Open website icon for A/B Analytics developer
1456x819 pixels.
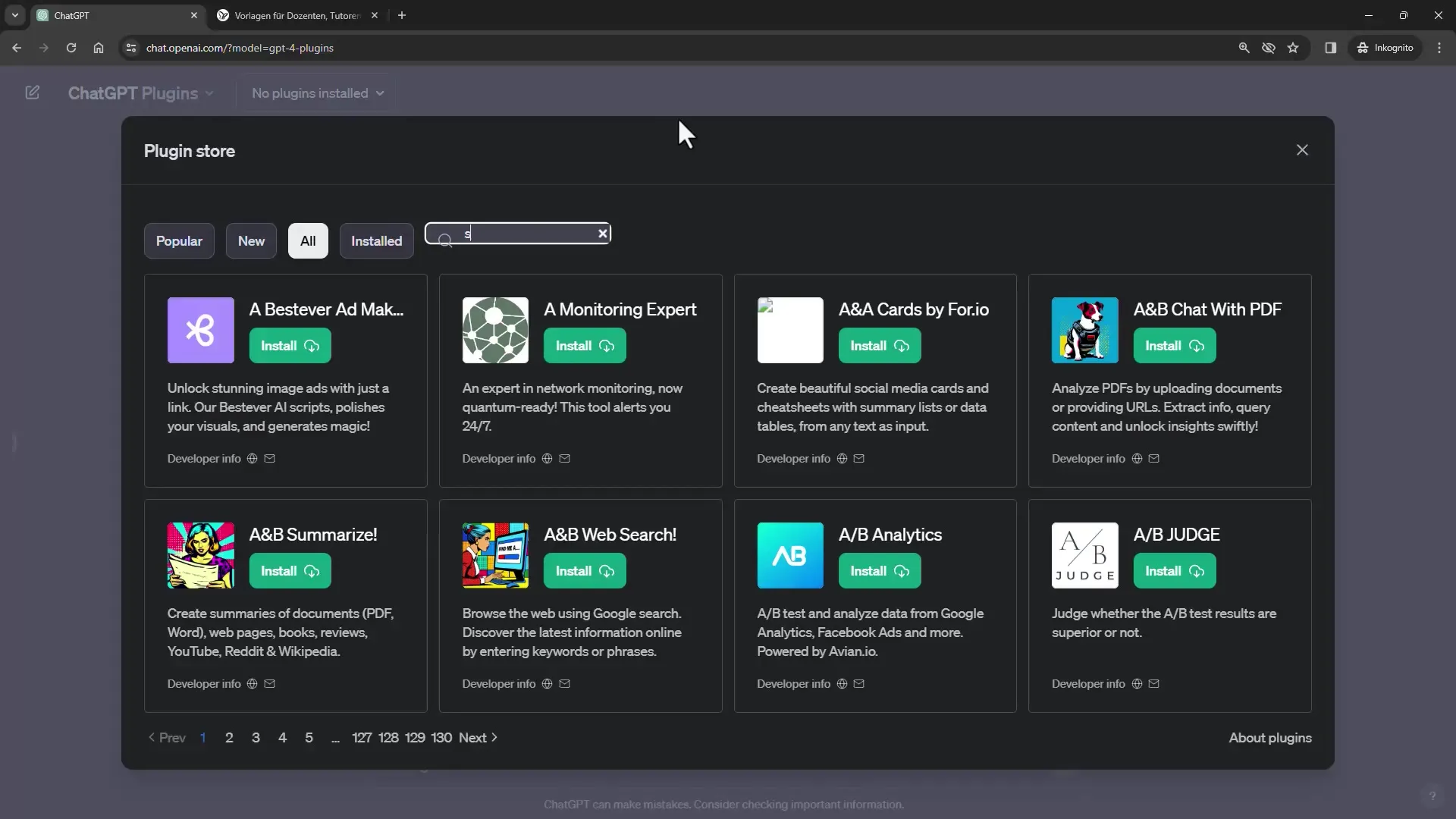[x=842, y=684]
